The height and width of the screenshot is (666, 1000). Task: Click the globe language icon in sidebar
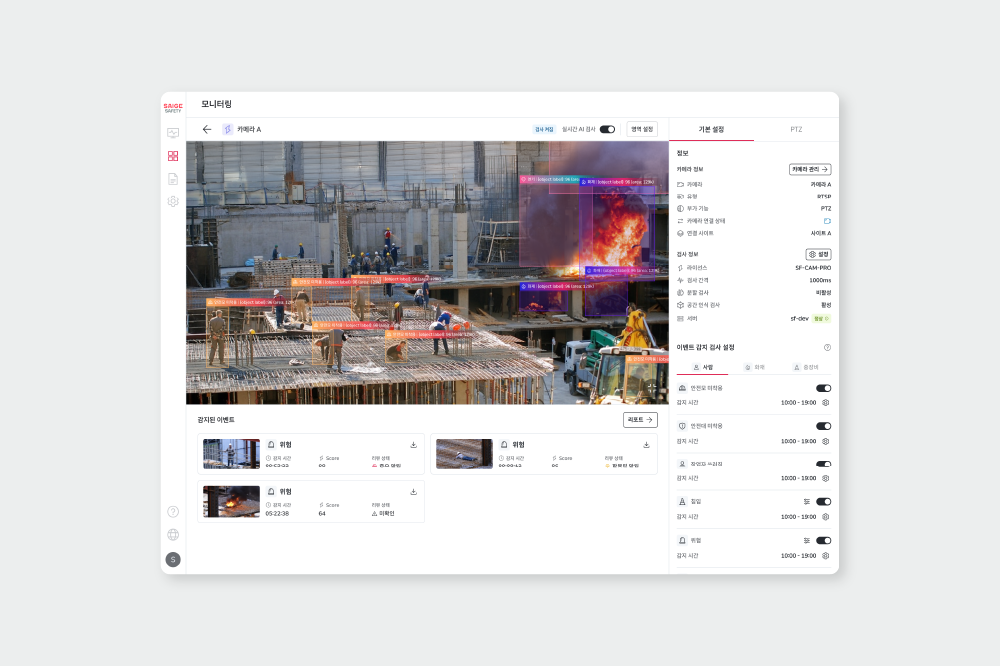[x=173, y=535]
